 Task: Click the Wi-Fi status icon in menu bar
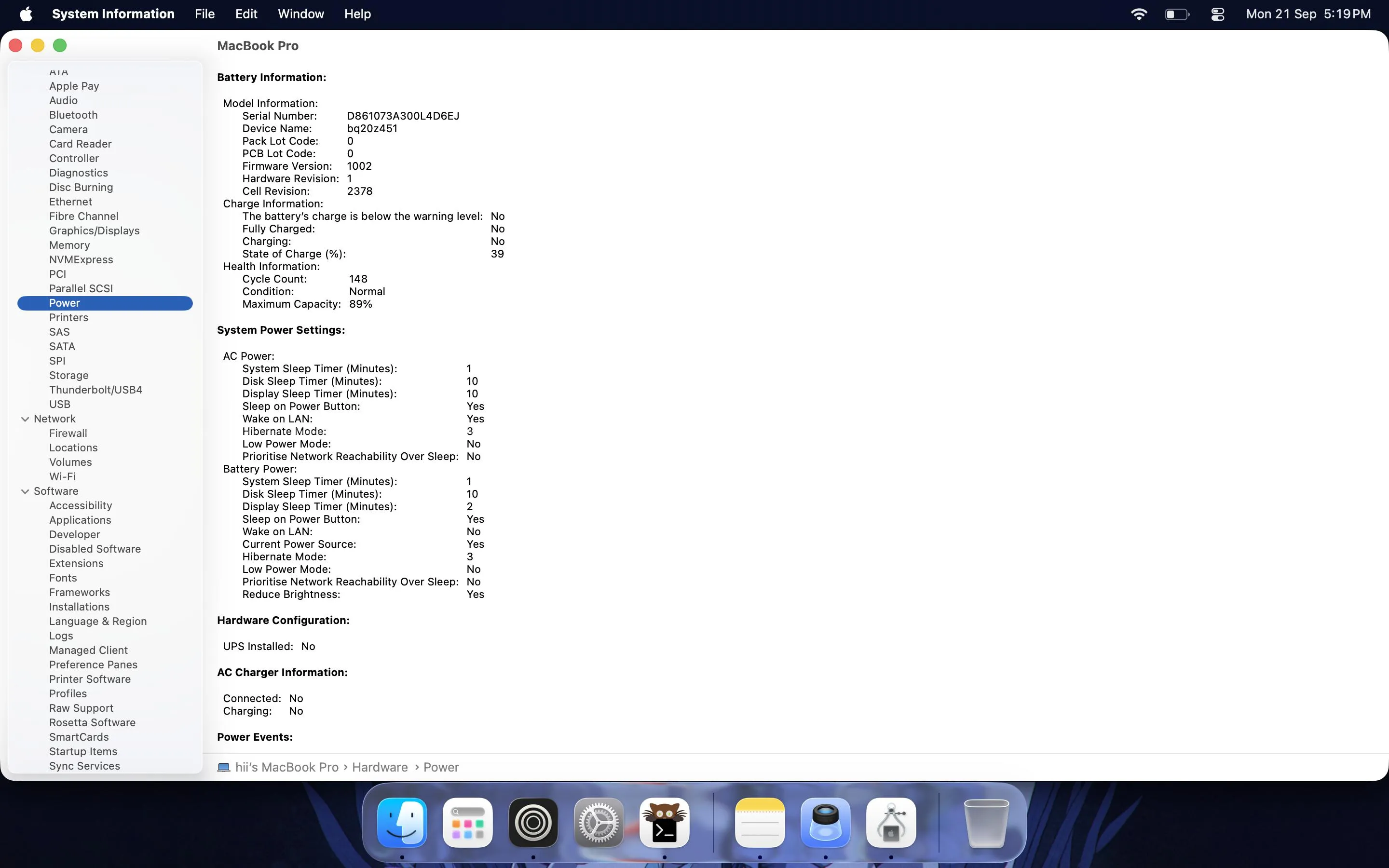(1139, 14)
